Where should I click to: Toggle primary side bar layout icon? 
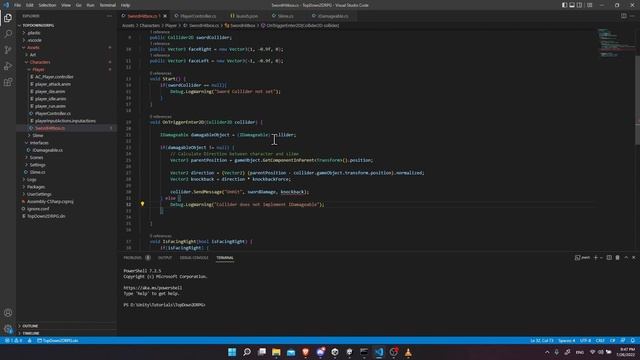pyautogui.click(x=564, y=5)
